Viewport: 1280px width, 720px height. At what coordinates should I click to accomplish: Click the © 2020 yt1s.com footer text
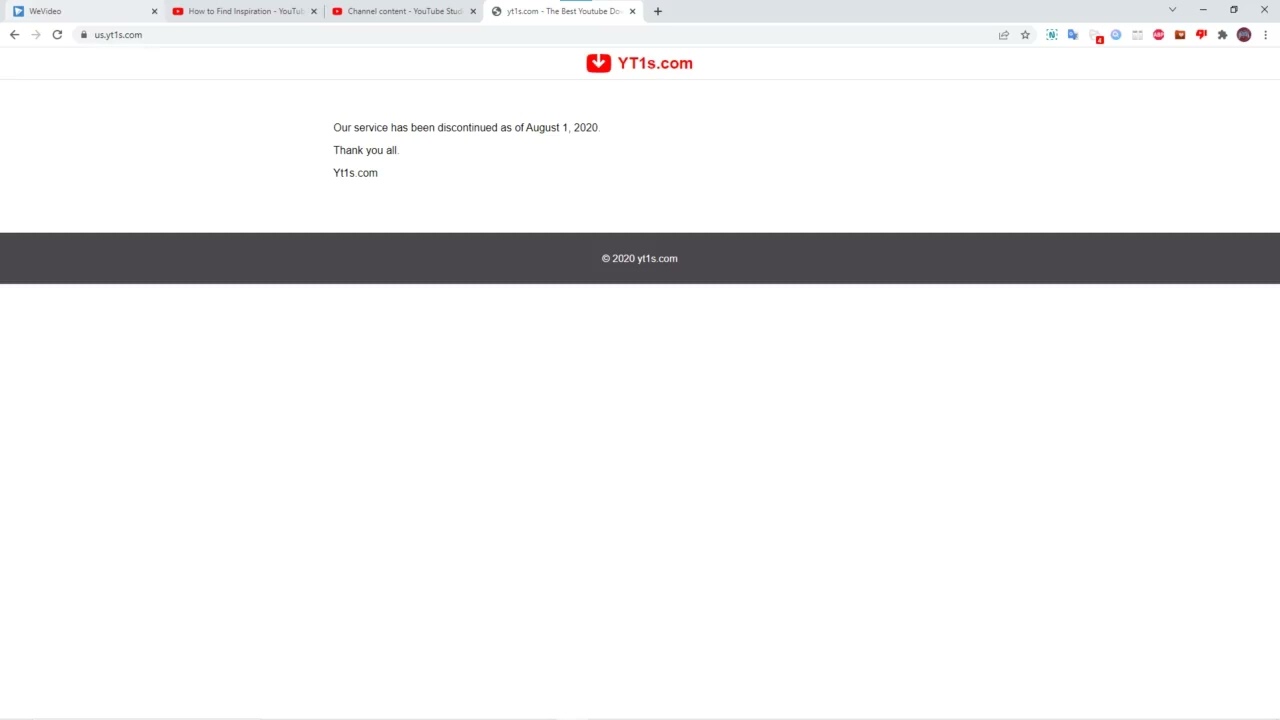pyautogui.click(x=640, y=258)
